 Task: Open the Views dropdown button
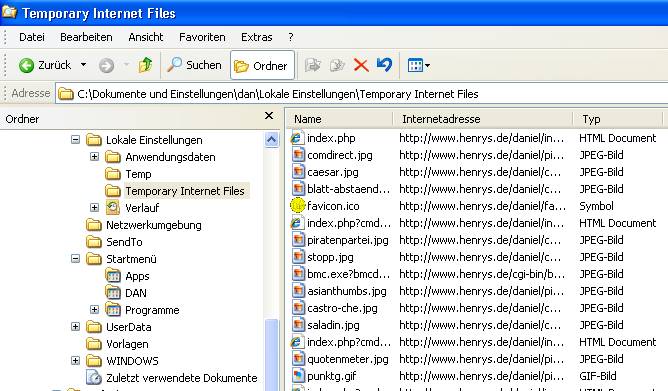pyautogui.click(x=418, y=66)
